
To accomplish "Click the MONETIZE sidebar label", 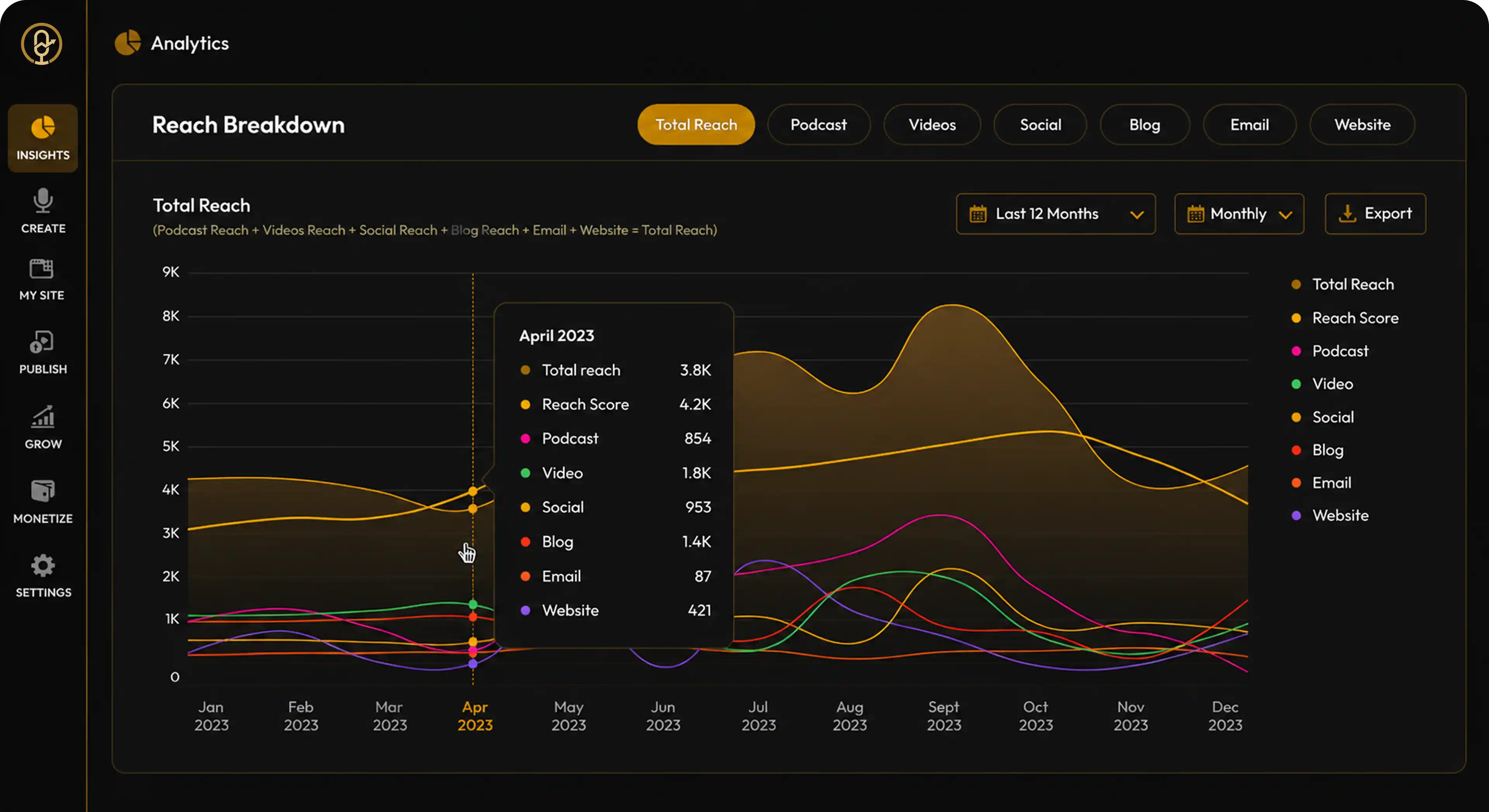I will (x=43, y=518).
